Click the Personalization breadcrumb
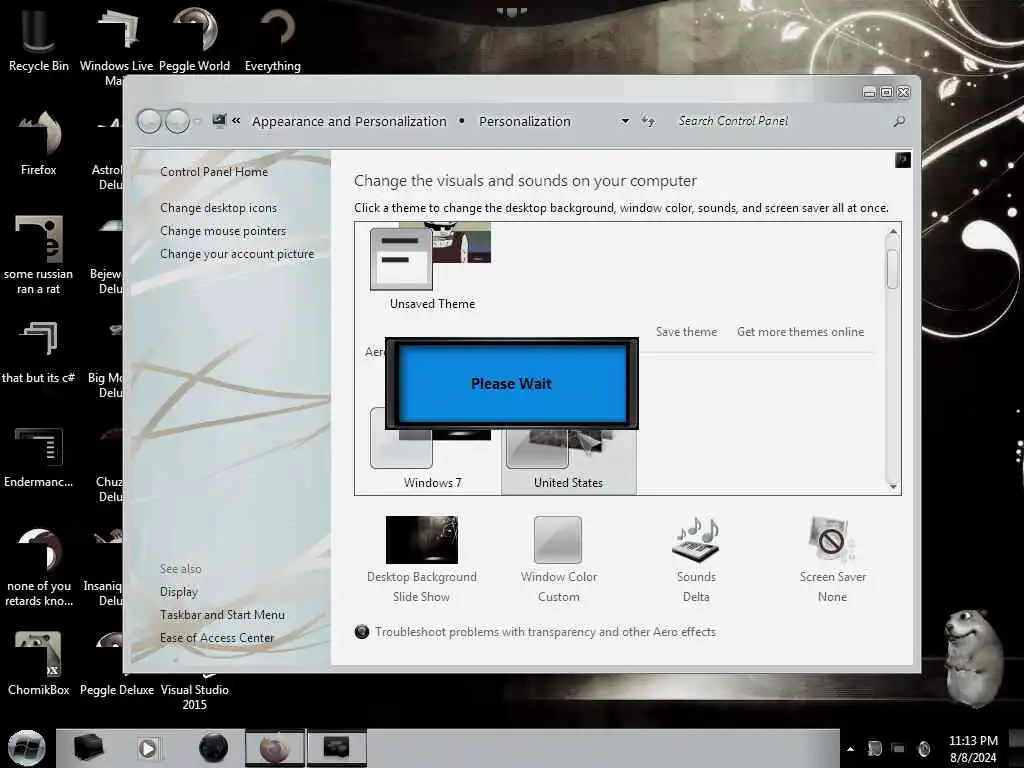 525,121
